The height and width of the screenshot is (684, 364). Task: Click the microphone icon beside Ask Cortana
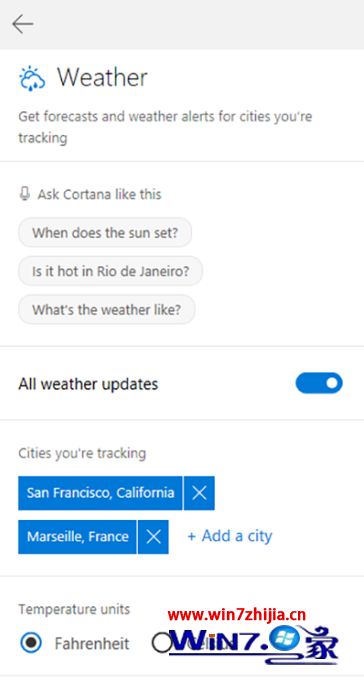[24, 194]
